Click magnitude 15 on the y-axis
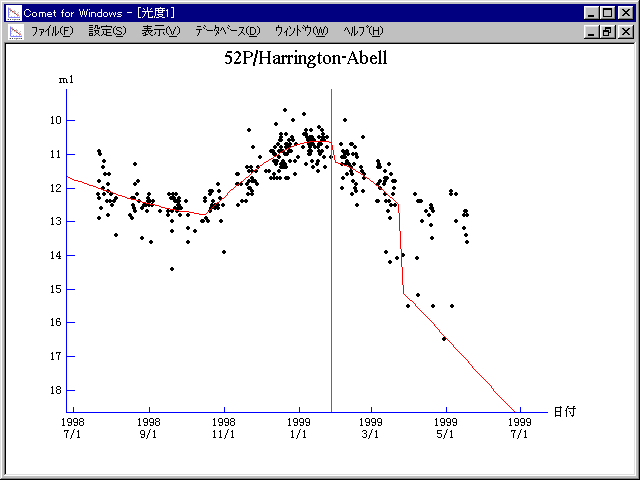This screenshot has width=640, height=480. (x=56, y=289)
